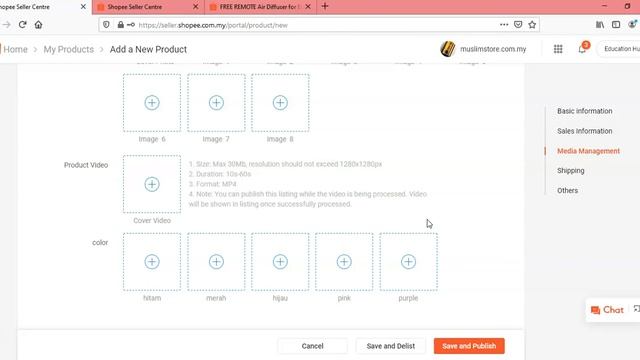Upload Cover Video with plus icon
Screen dimensions: 640x360
152,184
